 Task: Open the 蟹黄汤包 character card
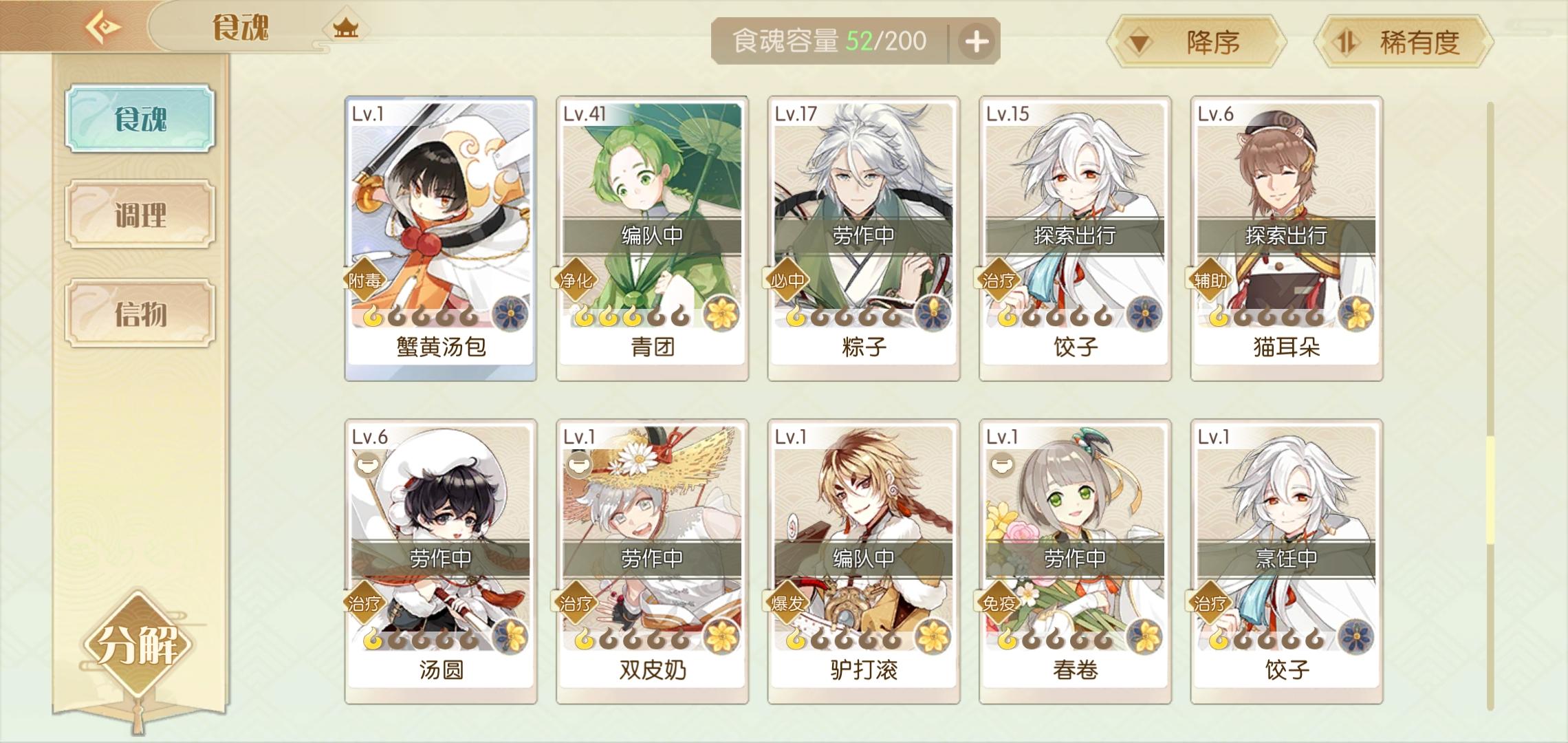tap(441, 238)
